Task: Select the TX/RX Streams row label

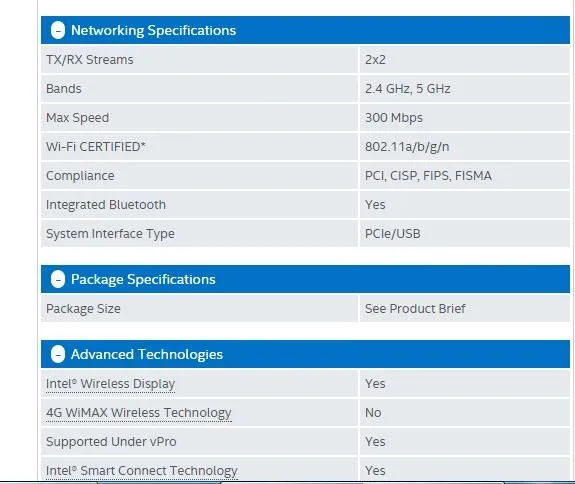Action: point(89,60)
